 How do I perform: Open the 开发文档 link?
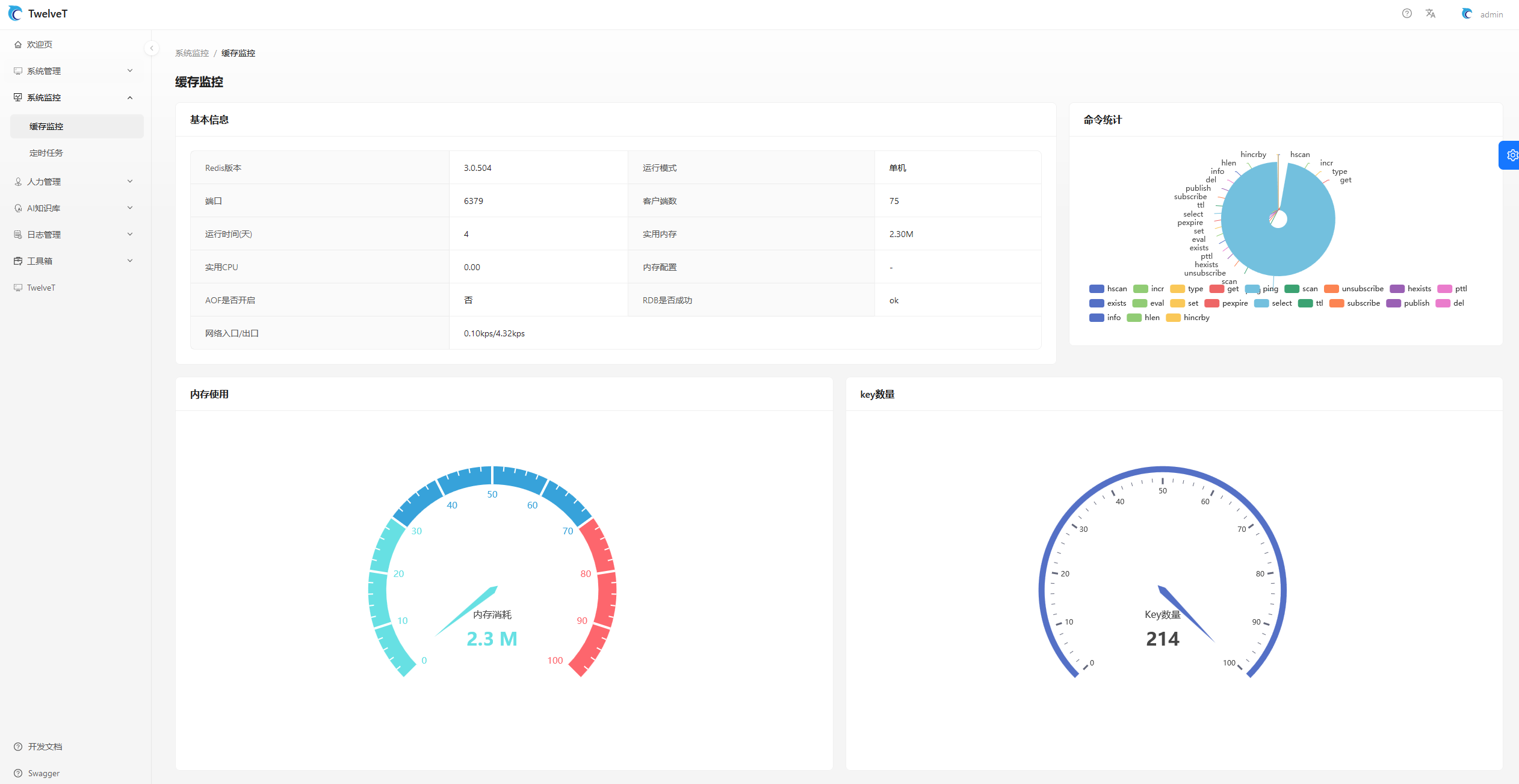[45, 747]
